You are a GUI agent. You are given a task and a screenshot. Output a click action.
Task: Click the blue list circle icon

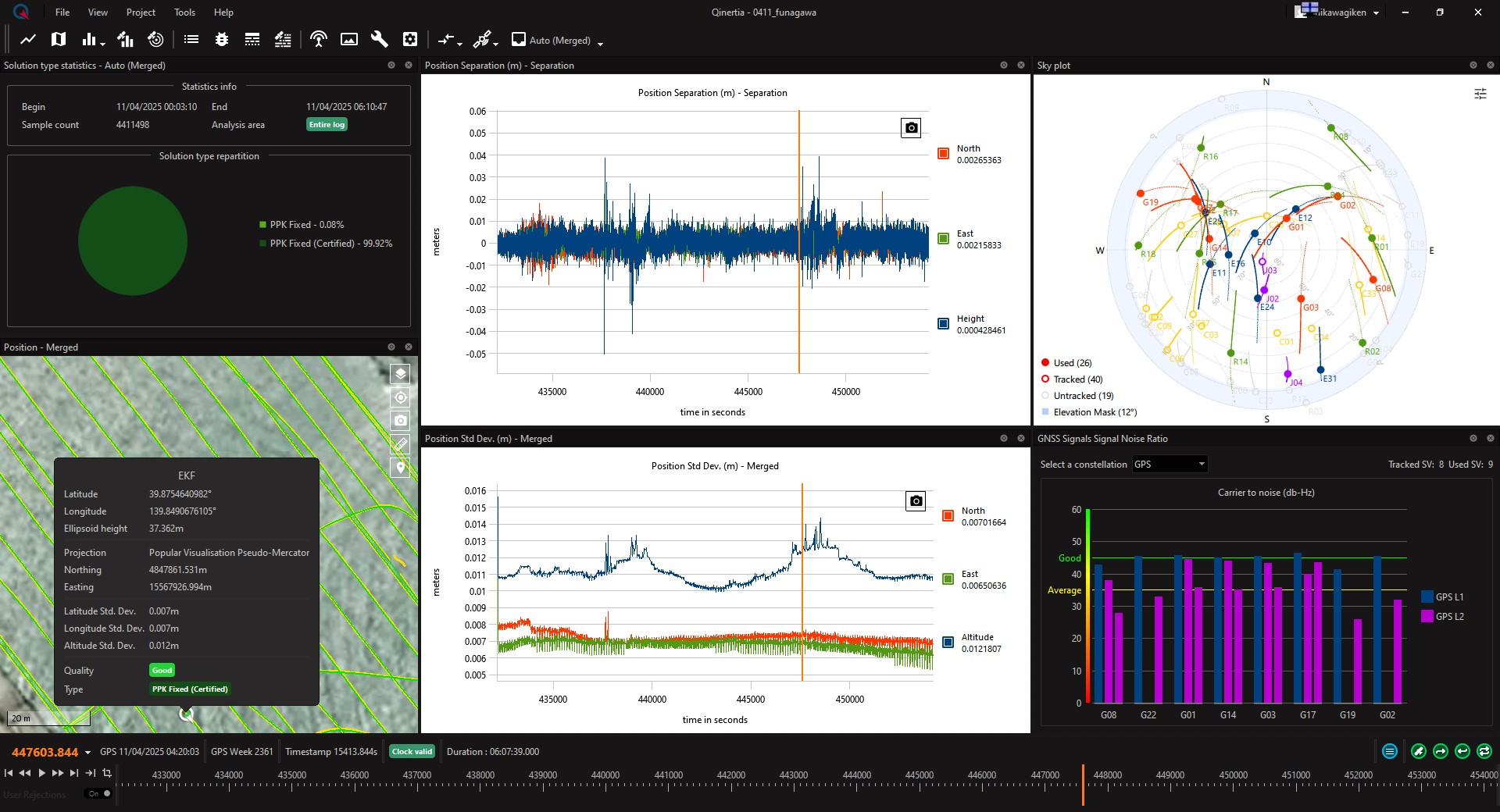pos(1390,751)
